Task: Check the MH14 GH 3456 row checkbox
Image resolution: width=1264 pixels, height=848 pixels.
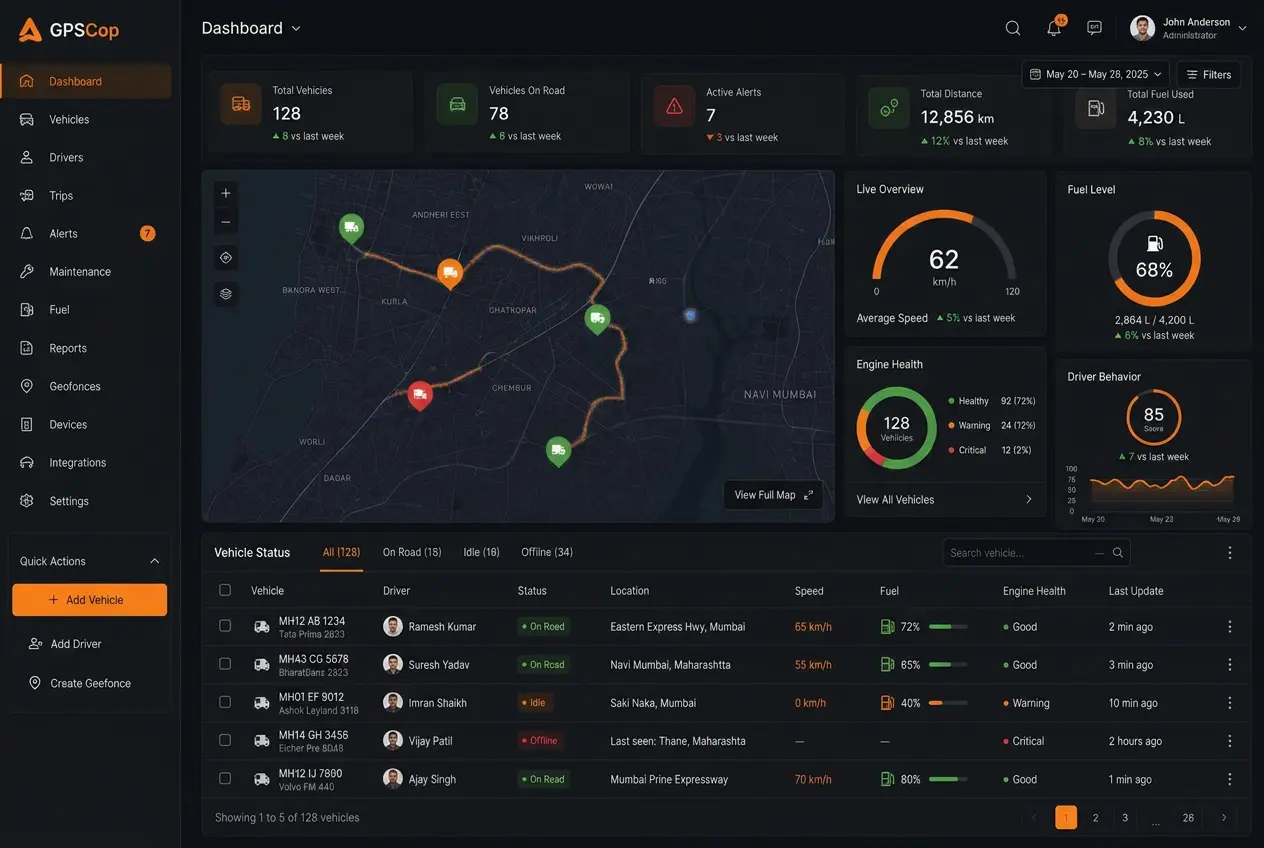Action: (x=225, y=740)
